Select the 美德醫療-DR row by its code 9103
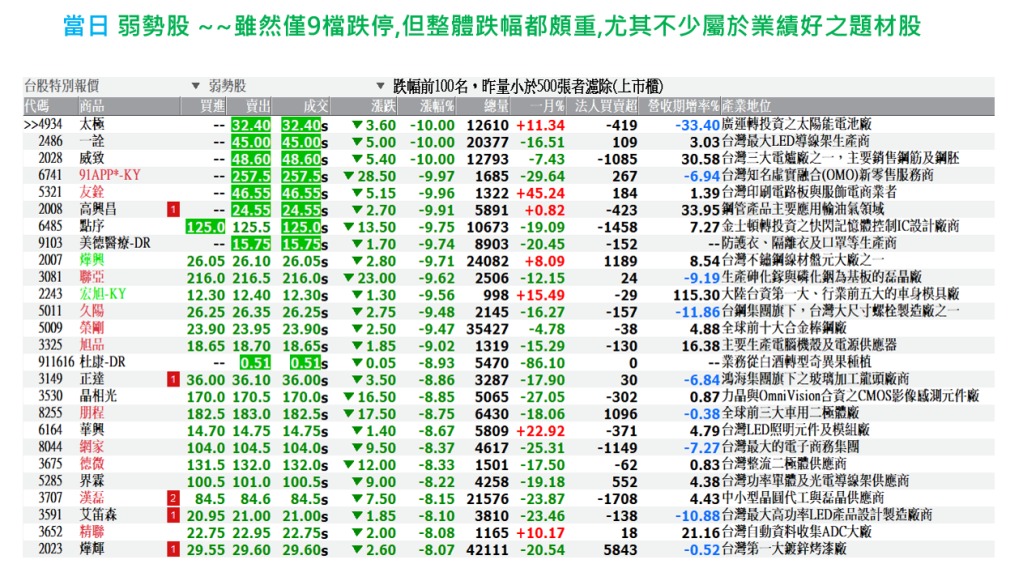 coord(51,244)
